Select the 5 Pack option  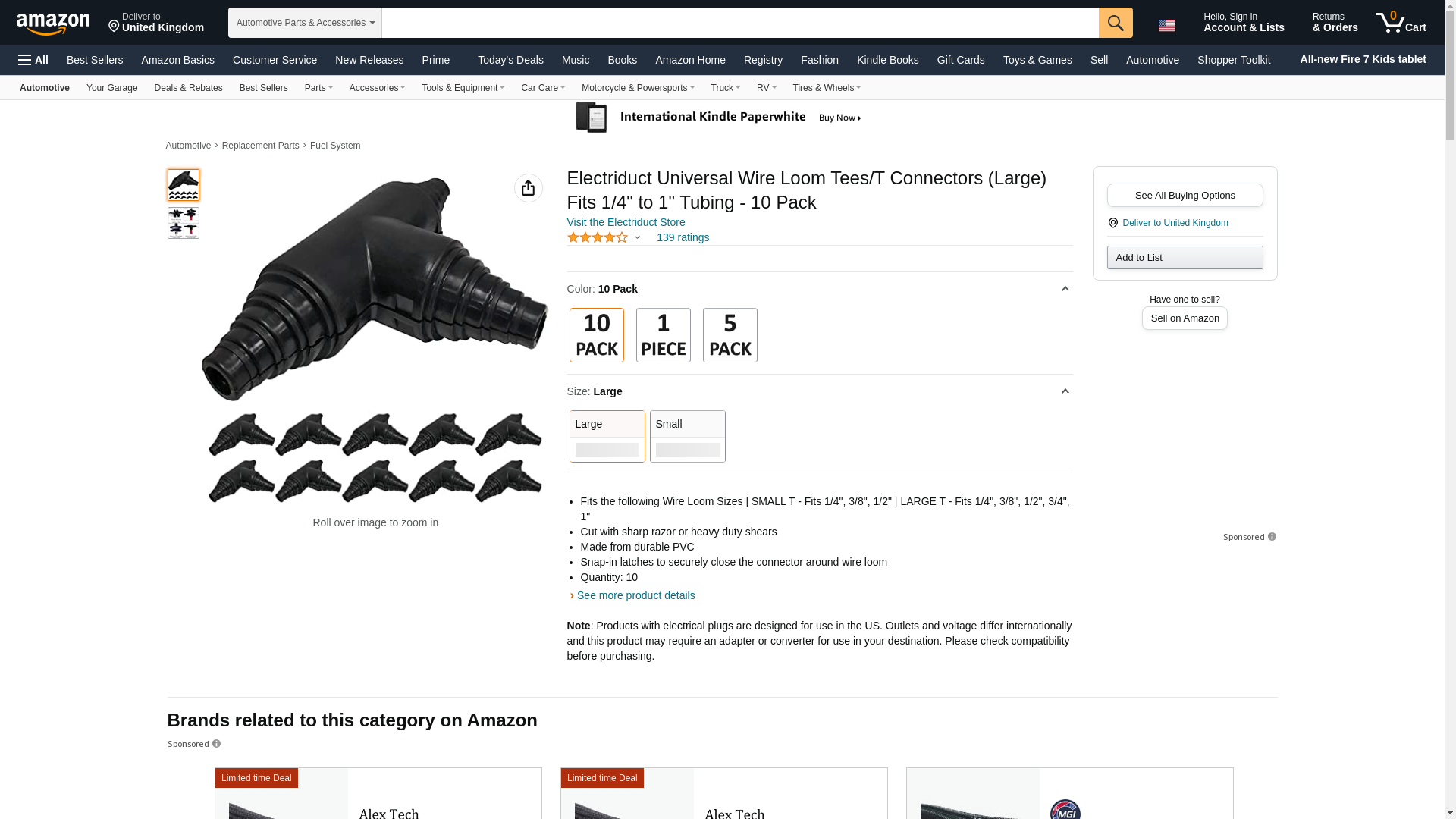click(x=730, y=335)
